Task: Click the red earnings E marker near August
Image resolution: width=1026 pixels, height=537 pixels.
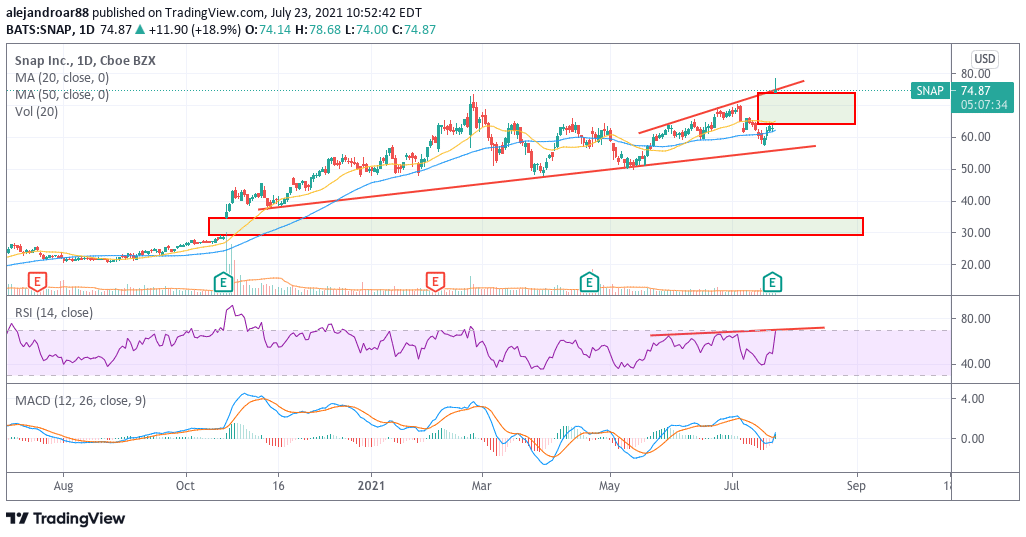Action: pyautogui.click(x=37, y=283)
